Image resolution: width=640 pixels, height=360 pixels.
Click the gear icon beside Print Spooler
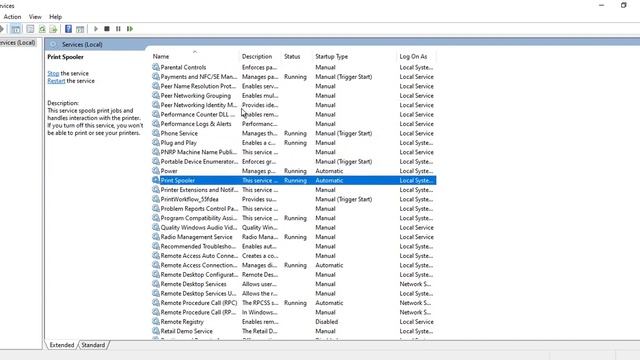pyautogui.click(x=156, y=180)
